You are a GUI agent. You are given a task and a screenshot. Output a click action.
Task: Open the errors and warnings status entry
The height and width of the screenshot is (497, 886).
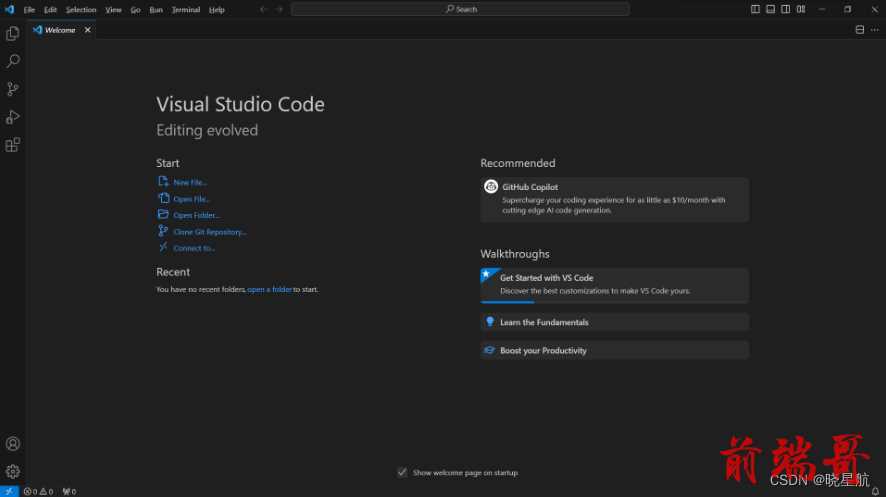click(x=38, y=491)
